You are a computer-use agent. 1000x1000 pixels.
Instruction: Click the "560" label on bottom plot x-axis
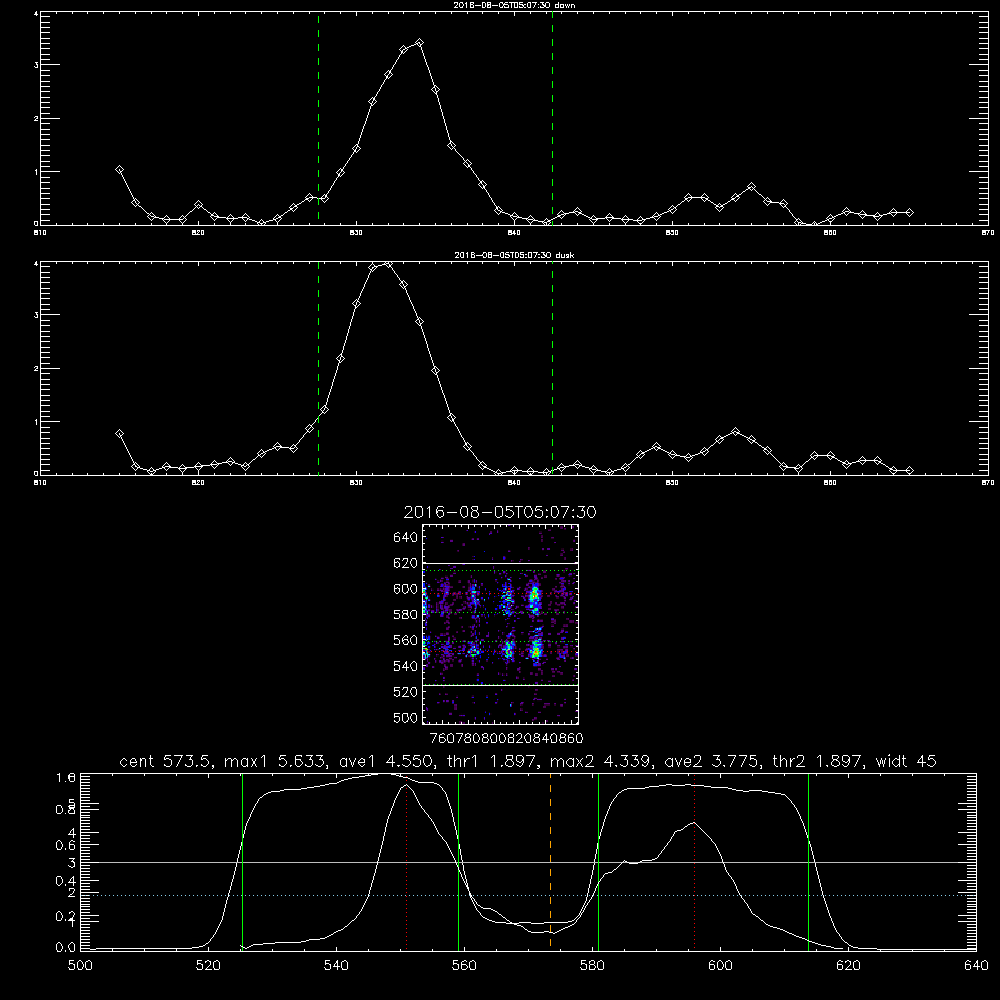pyautogui.click(x=464, y=966)
